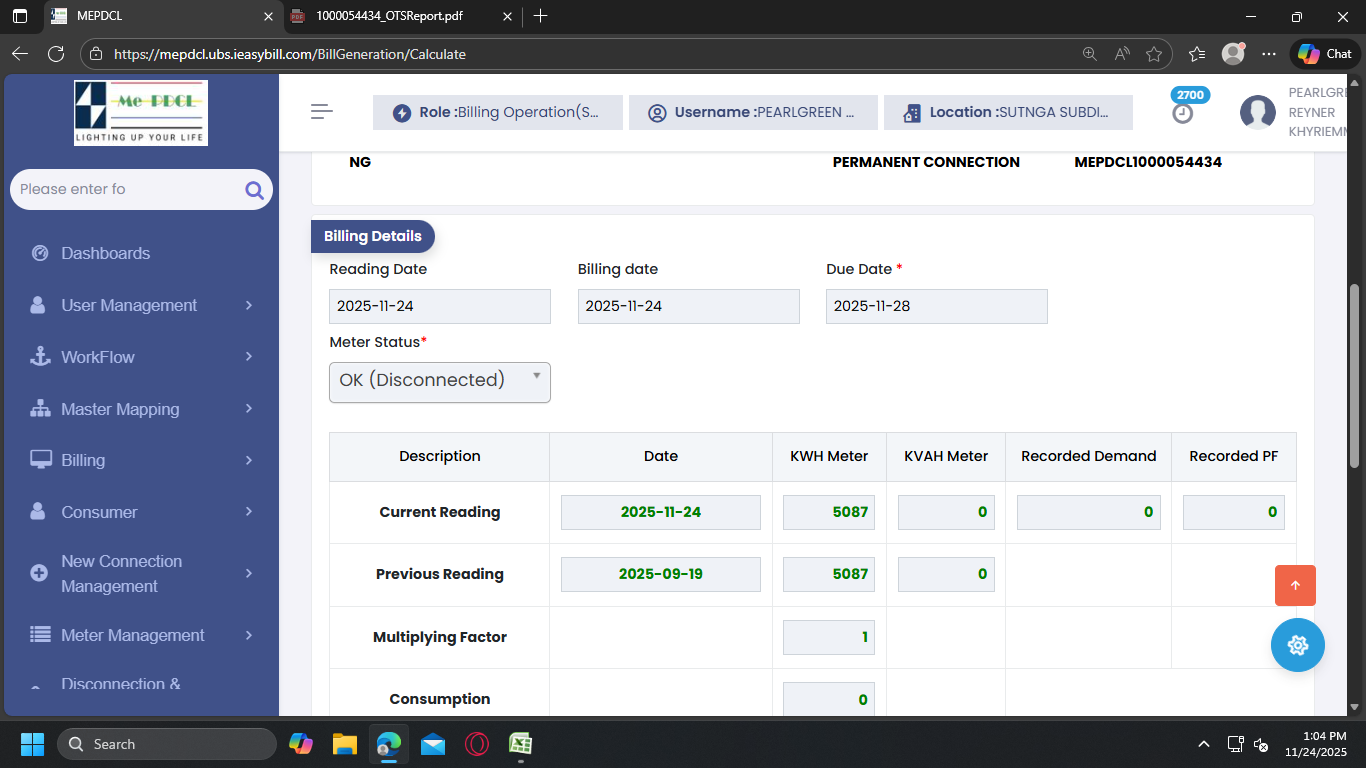This screenshot has height=768, width=1366.
Task: Click the Current Reading KWH Meter field
Action: pyautogui.click(x=828, y=512)
